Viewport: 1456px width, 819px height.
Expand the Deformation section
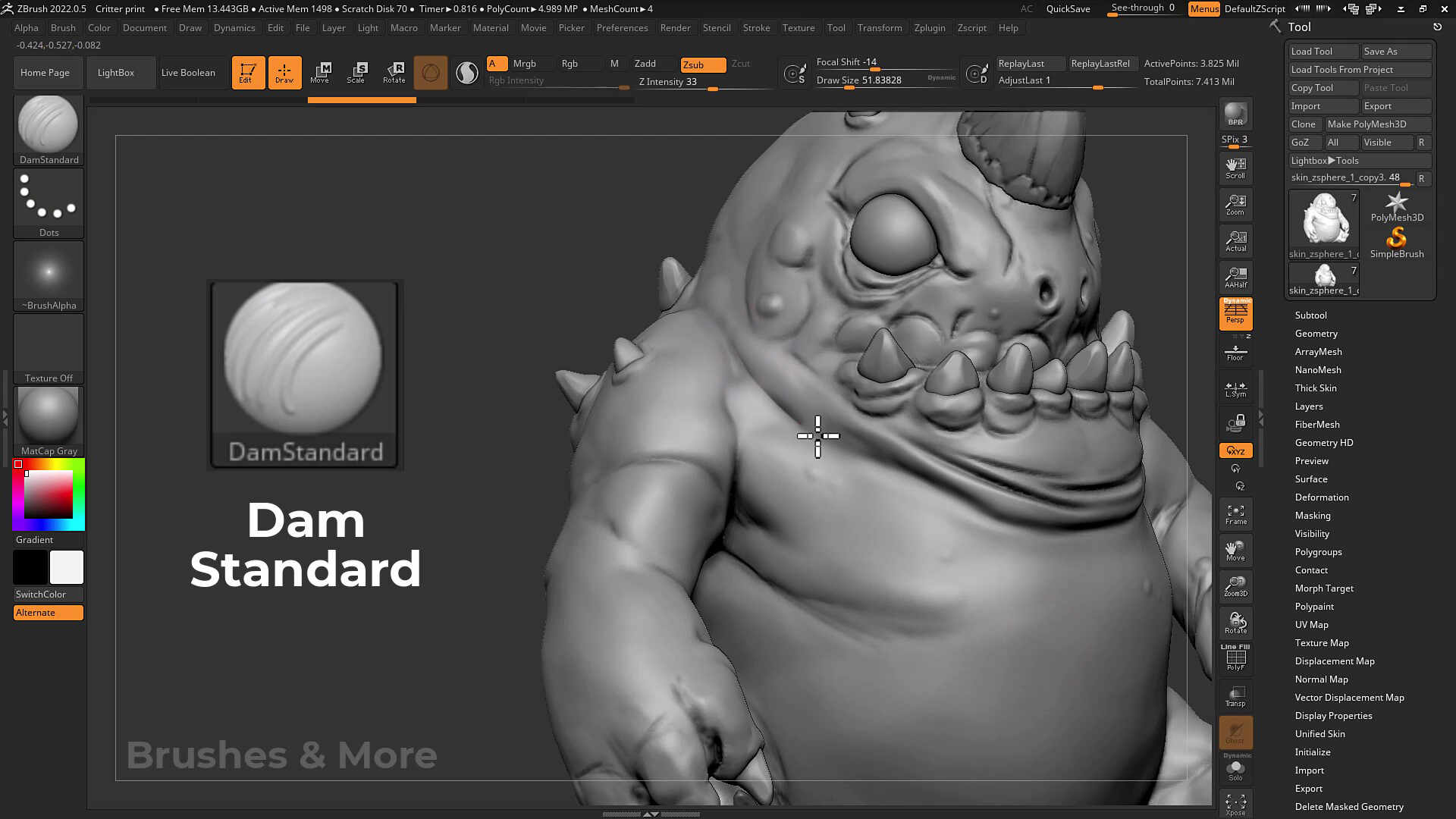click(x=1321, y=497)
